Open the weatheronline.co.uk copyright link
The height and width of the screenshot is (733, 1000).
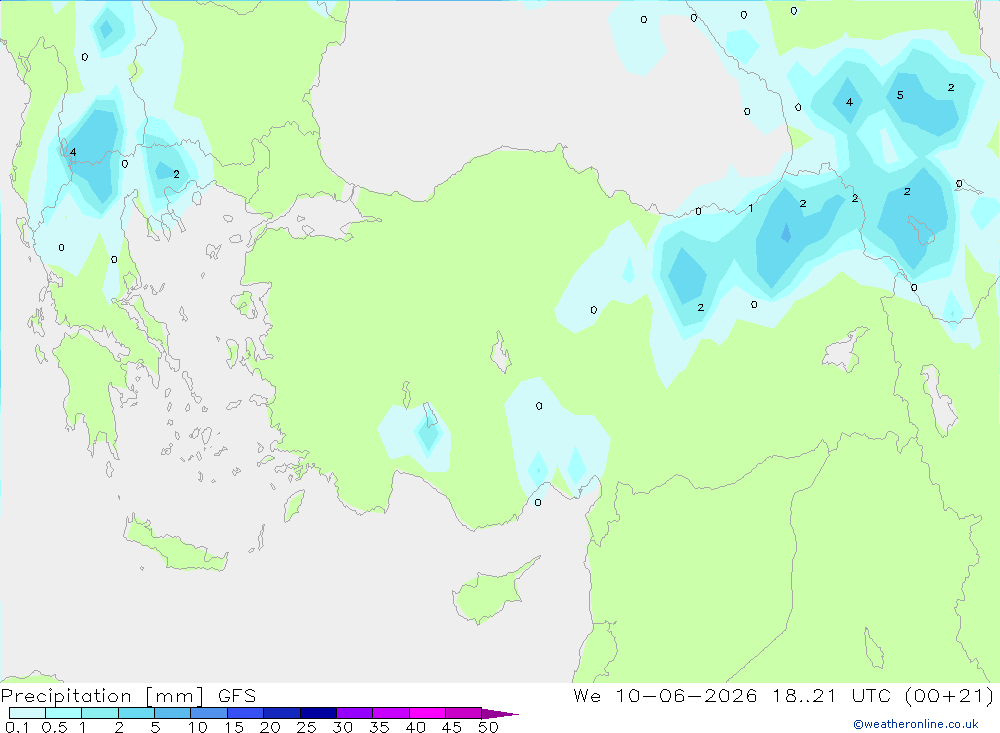pyautogui.click(x=916, y=724)
